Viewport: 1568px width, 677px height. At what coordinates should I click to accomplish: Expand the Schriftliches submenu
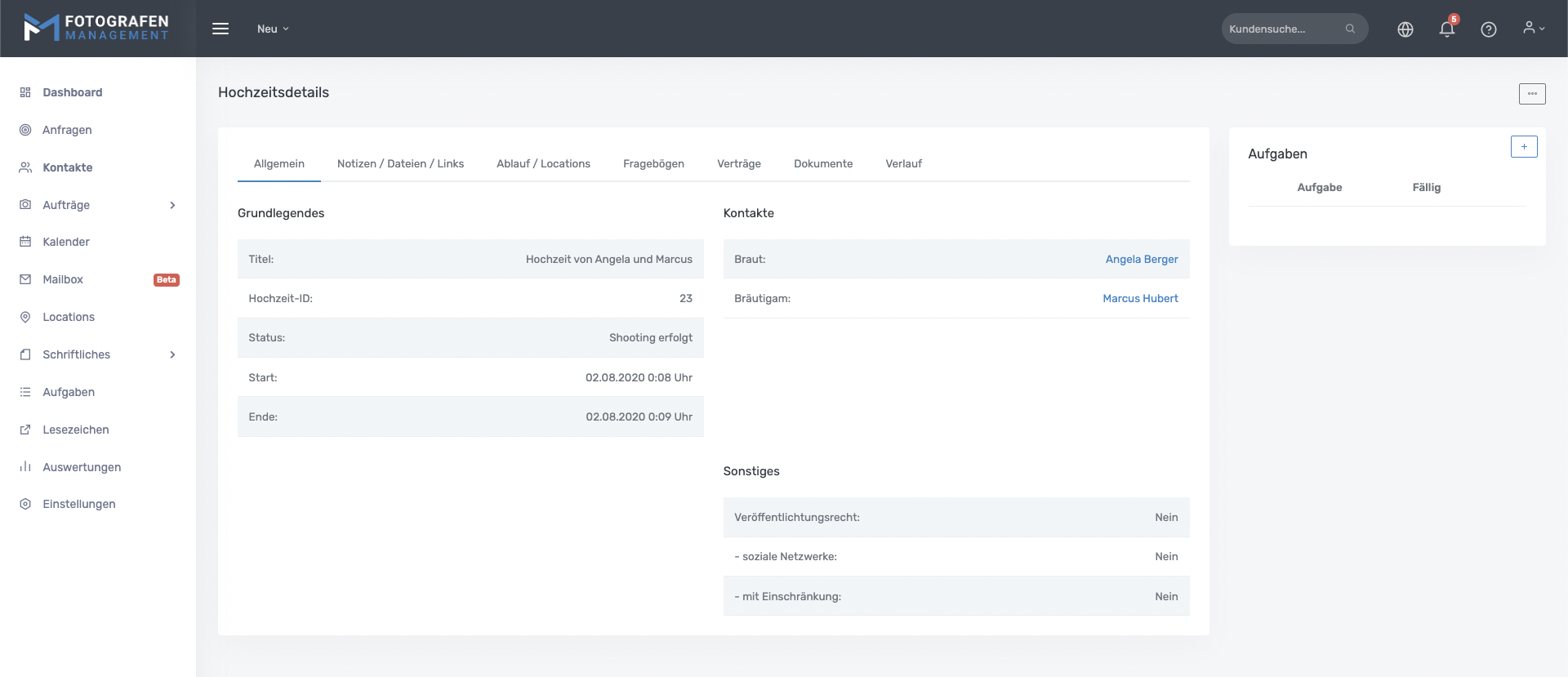click(172, 354)
